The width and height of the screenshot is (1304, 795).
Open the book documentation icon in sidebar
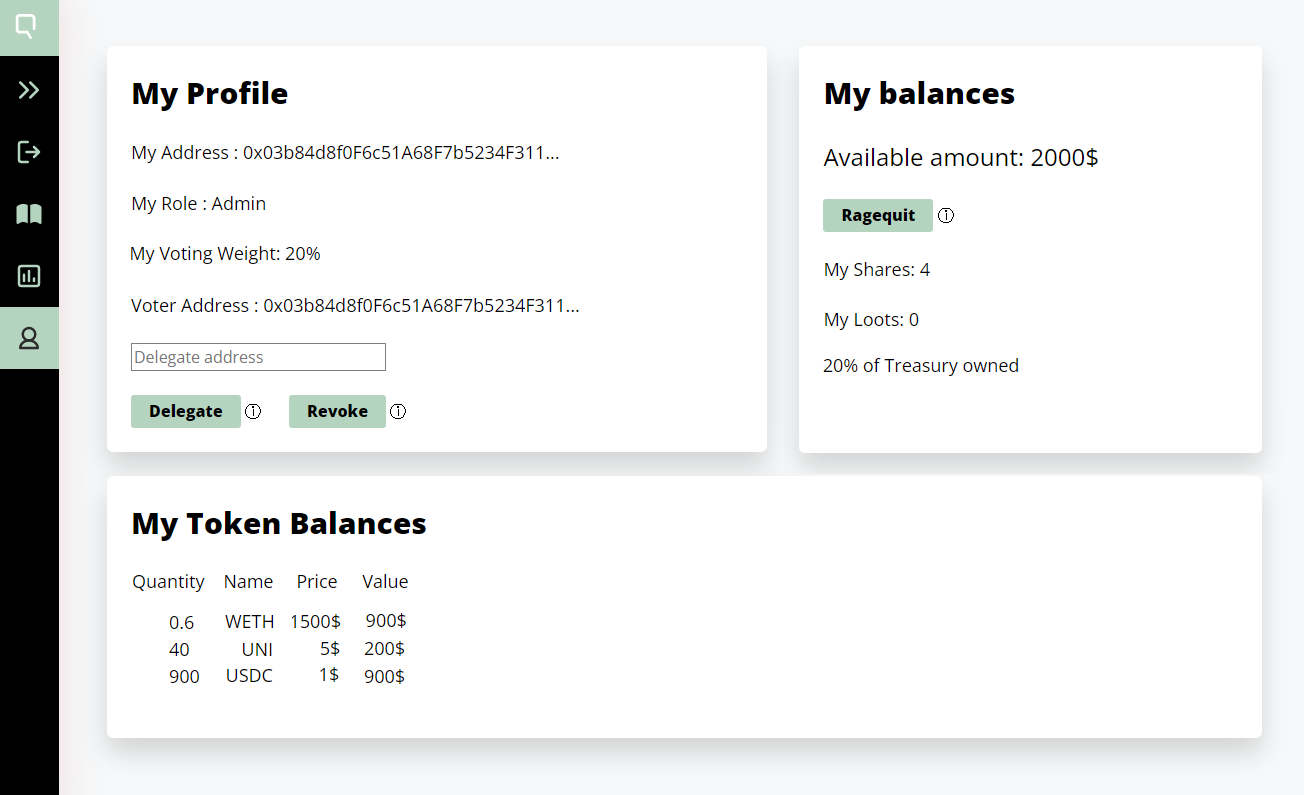29,214
